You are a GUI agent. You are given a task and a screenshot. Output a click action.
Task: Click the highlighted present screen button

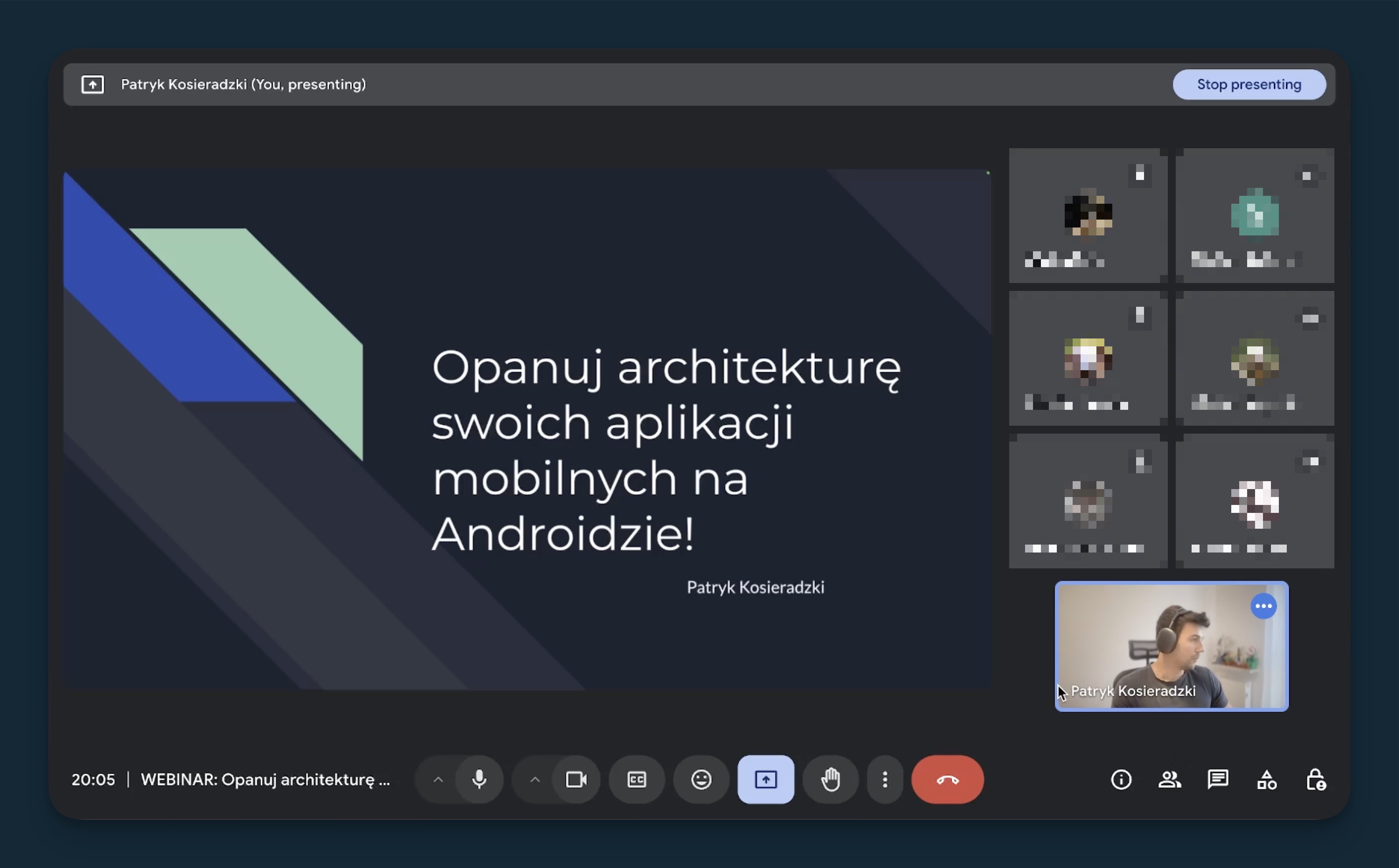(766, 779)
